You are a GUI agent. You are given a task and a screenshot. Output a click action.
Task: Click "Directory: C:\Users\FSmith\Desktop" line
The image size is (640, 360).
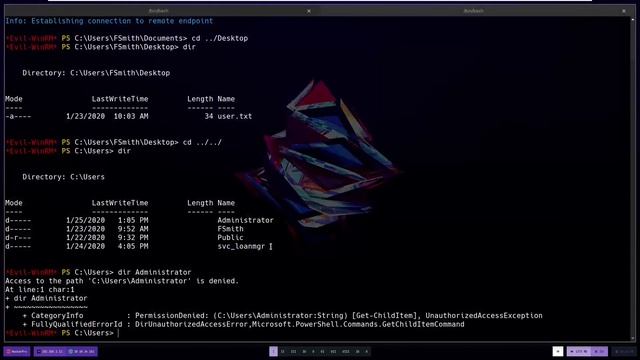tap(96, 73)
